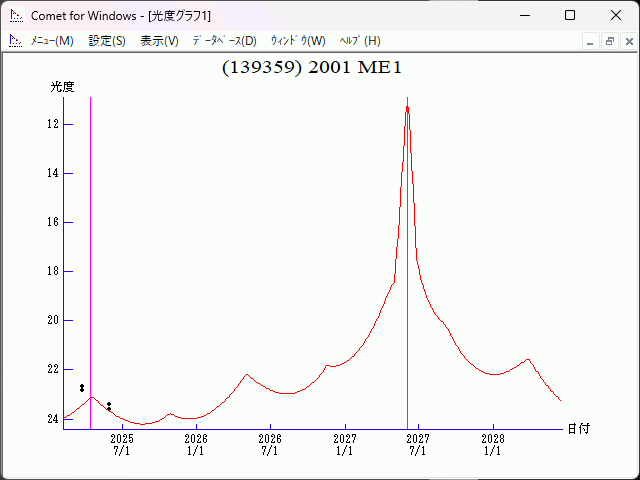Expand the データベース(D) menu

pyautogui.click(x=224, y=41)
